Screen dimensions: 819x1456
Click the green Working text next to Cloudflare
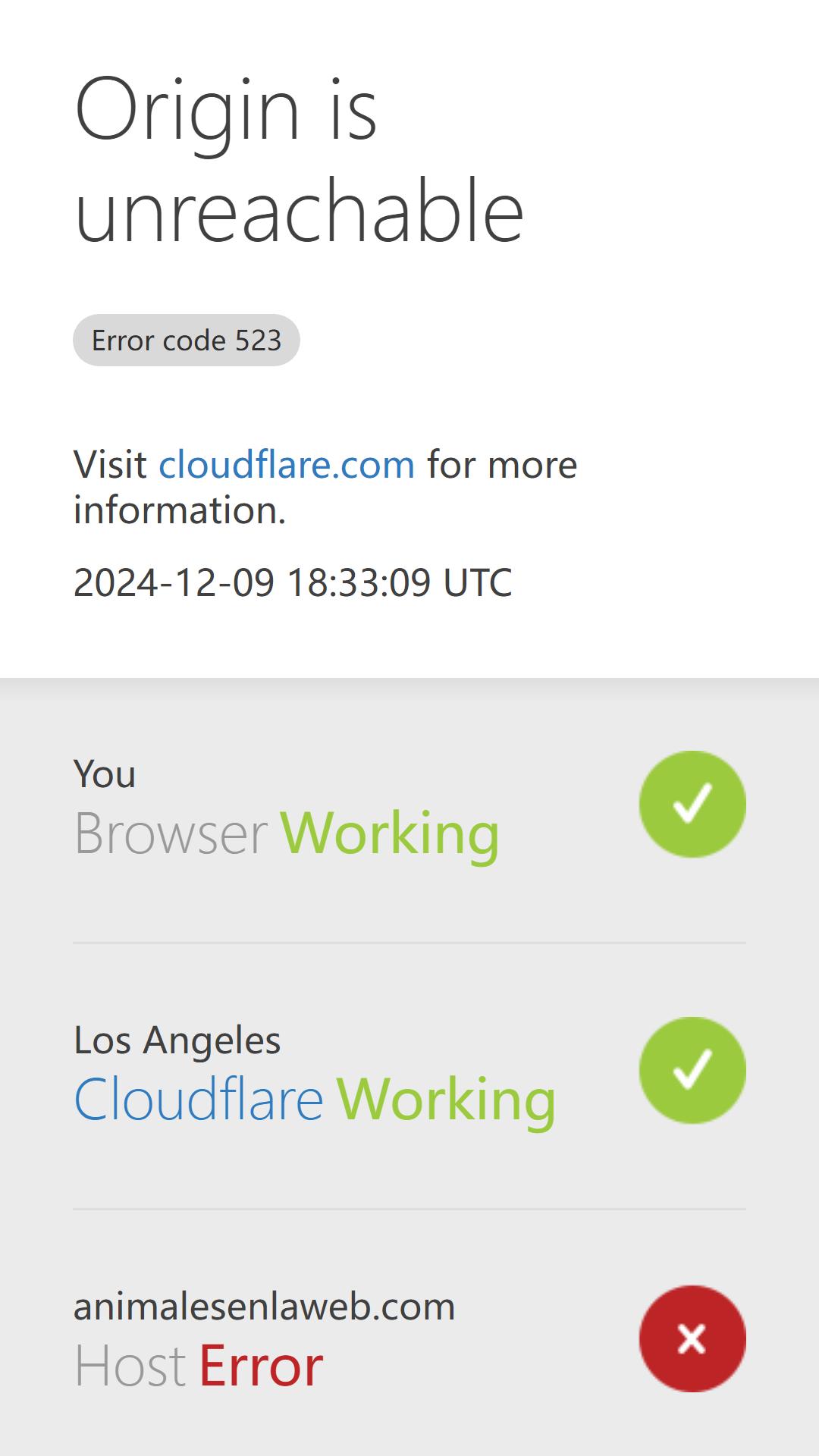pos(446,1100)
